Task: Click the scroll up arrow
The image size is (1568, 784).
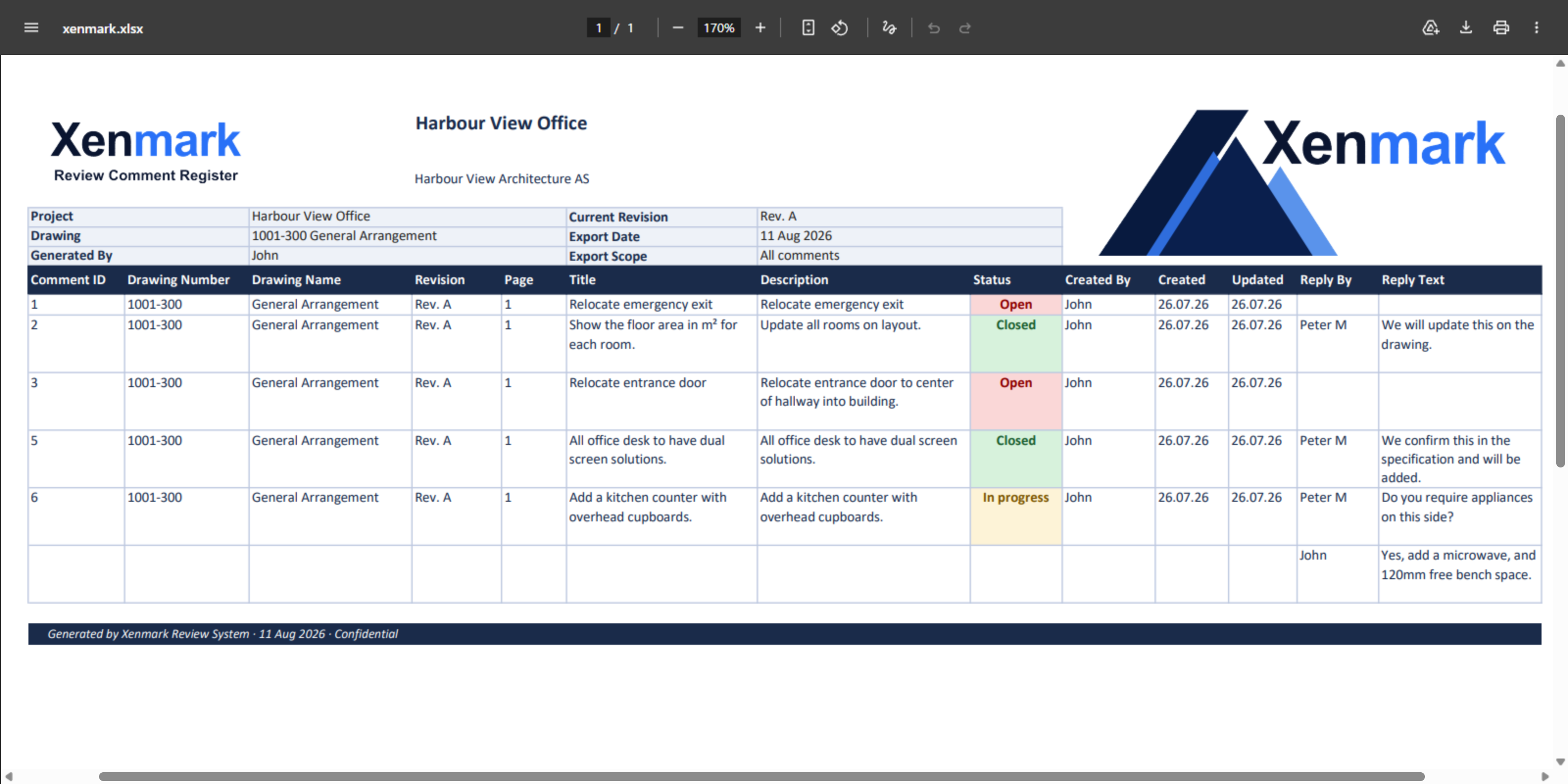Action: (1561, 63)
